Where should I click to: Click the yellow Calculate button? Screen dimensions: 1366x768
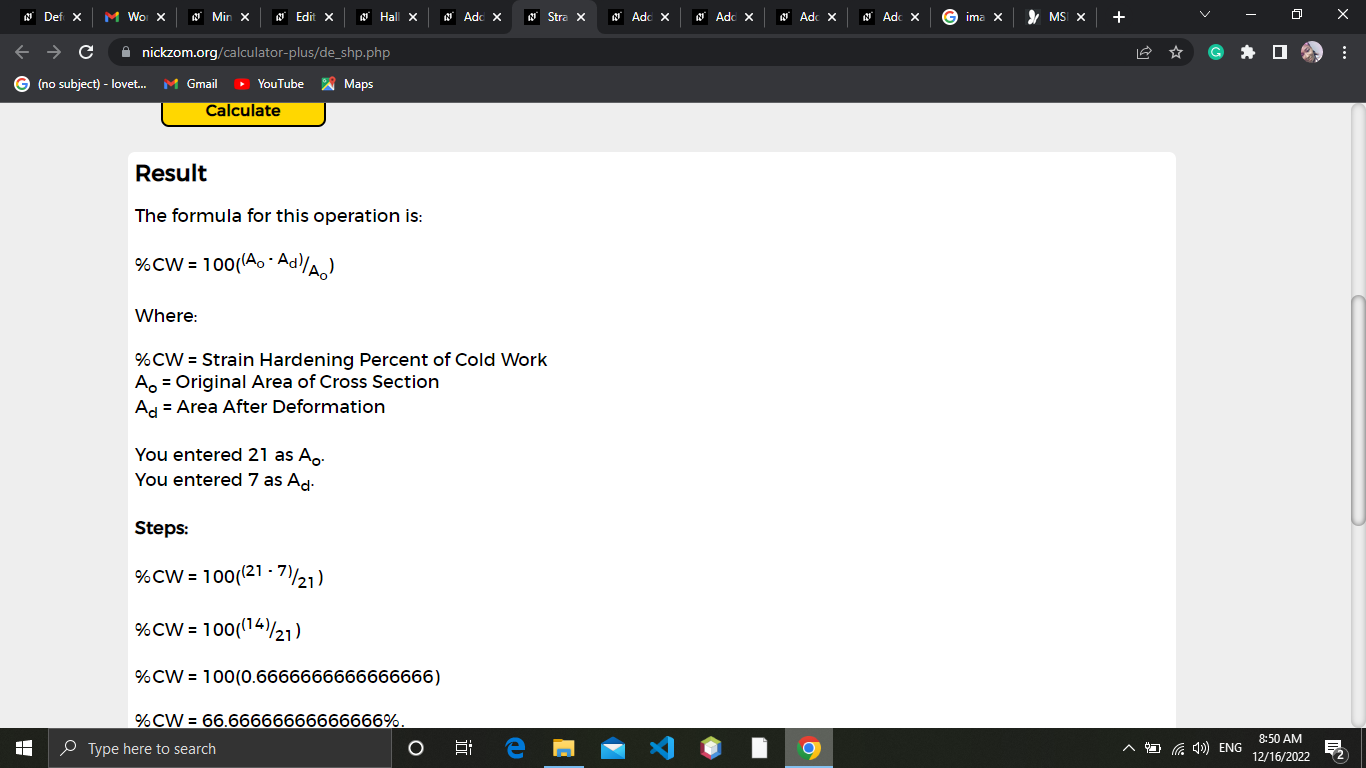point(243,112)
